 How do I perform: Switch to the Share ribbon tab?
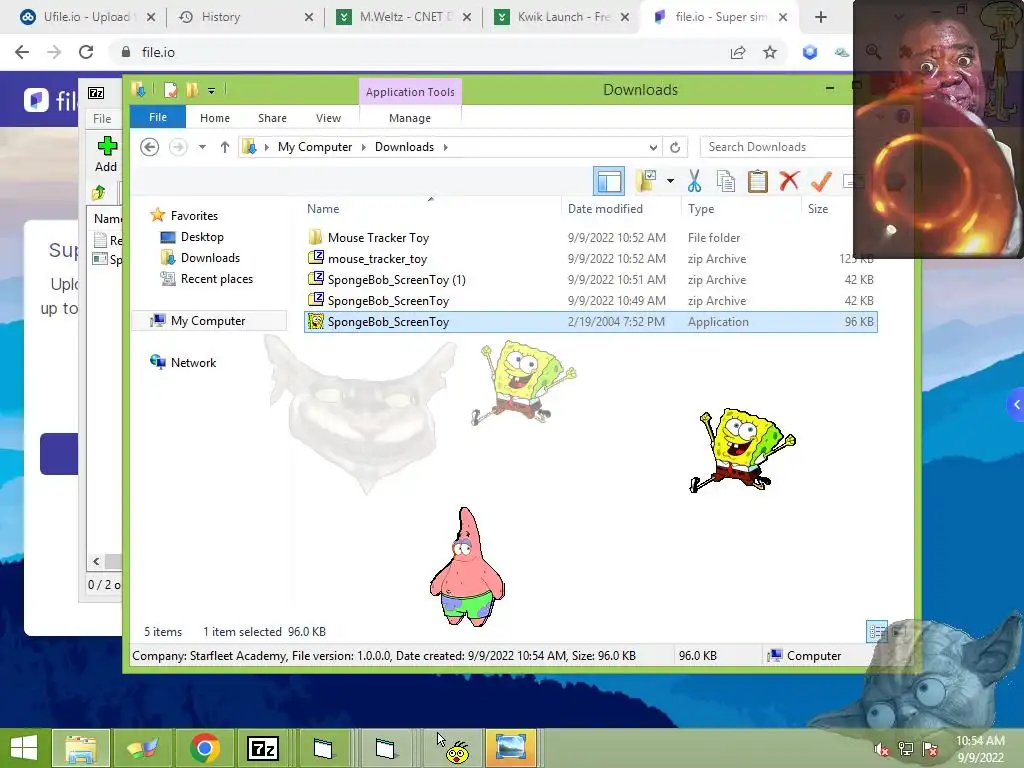272,118
